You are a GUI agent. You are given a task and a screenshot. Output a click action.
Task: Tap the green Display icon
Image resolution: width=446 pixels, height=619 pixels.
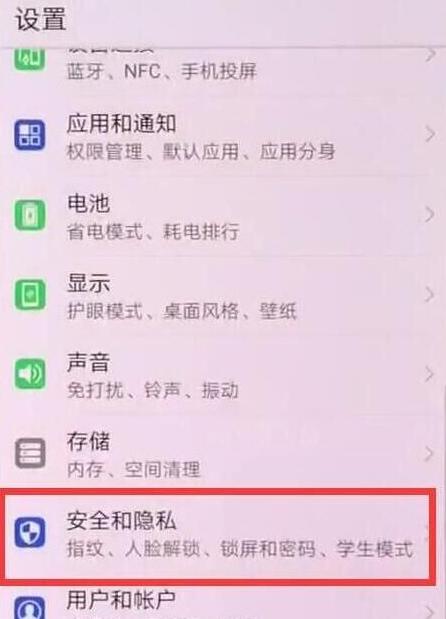[30, 294]
